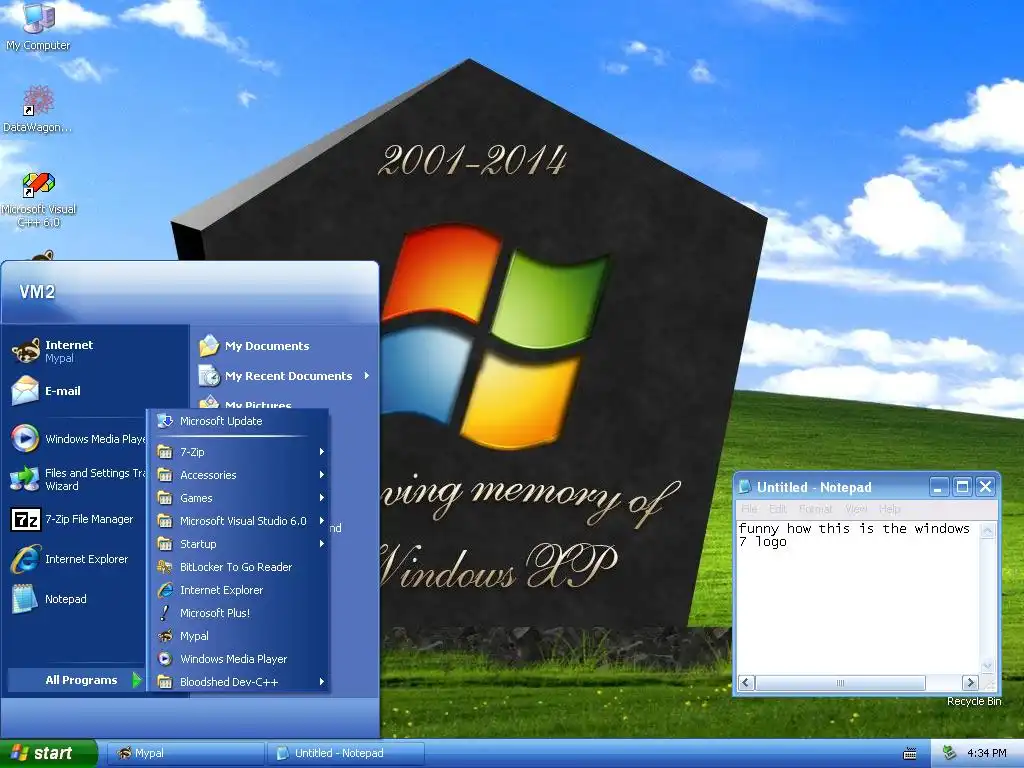Click Notepad scroll left arrow
The image size is (1024, 768).
[x=746, y=682]
